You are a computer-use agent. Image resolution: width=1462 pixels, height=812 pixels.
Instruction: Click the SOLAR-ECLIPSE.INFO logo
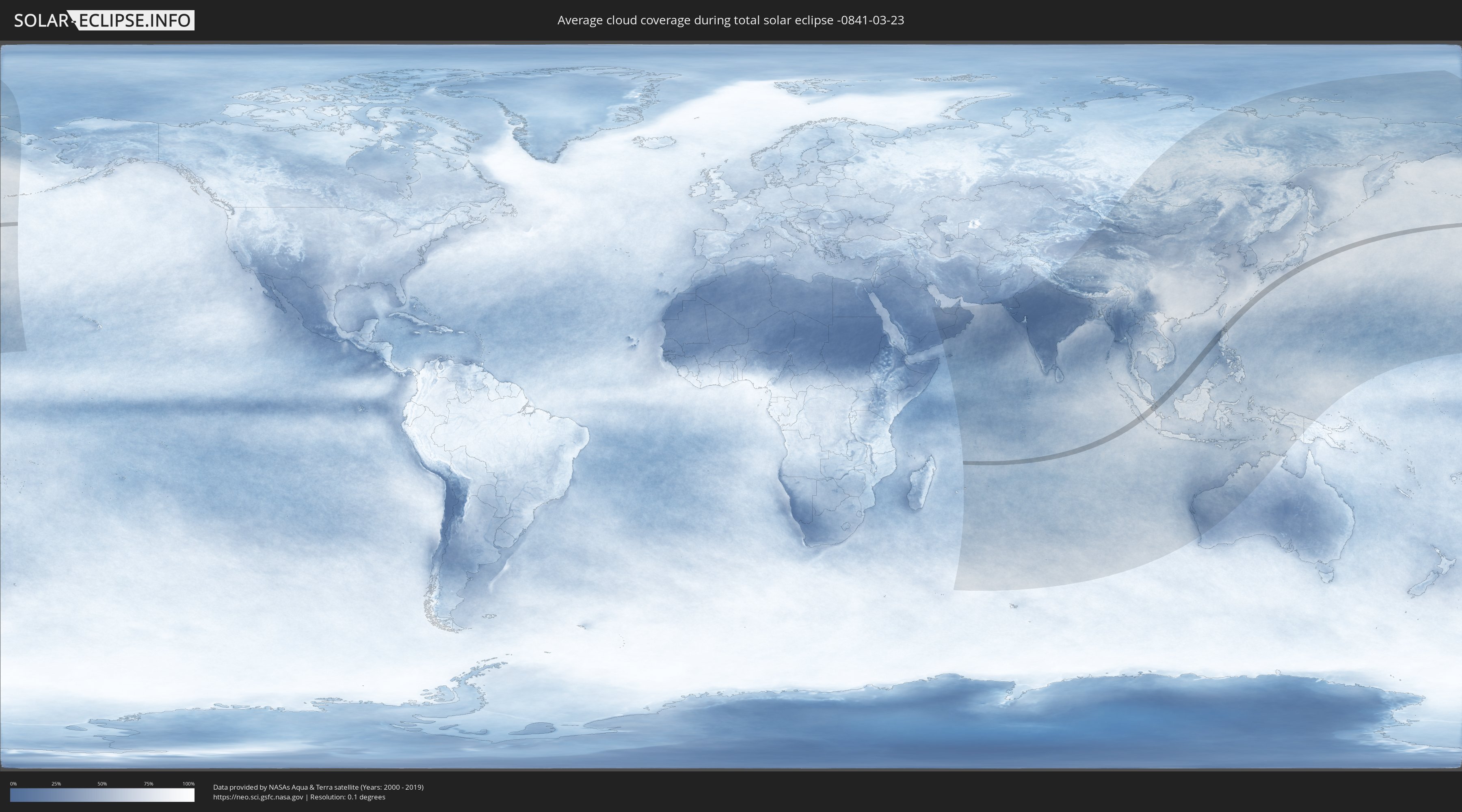pos(104,20)
